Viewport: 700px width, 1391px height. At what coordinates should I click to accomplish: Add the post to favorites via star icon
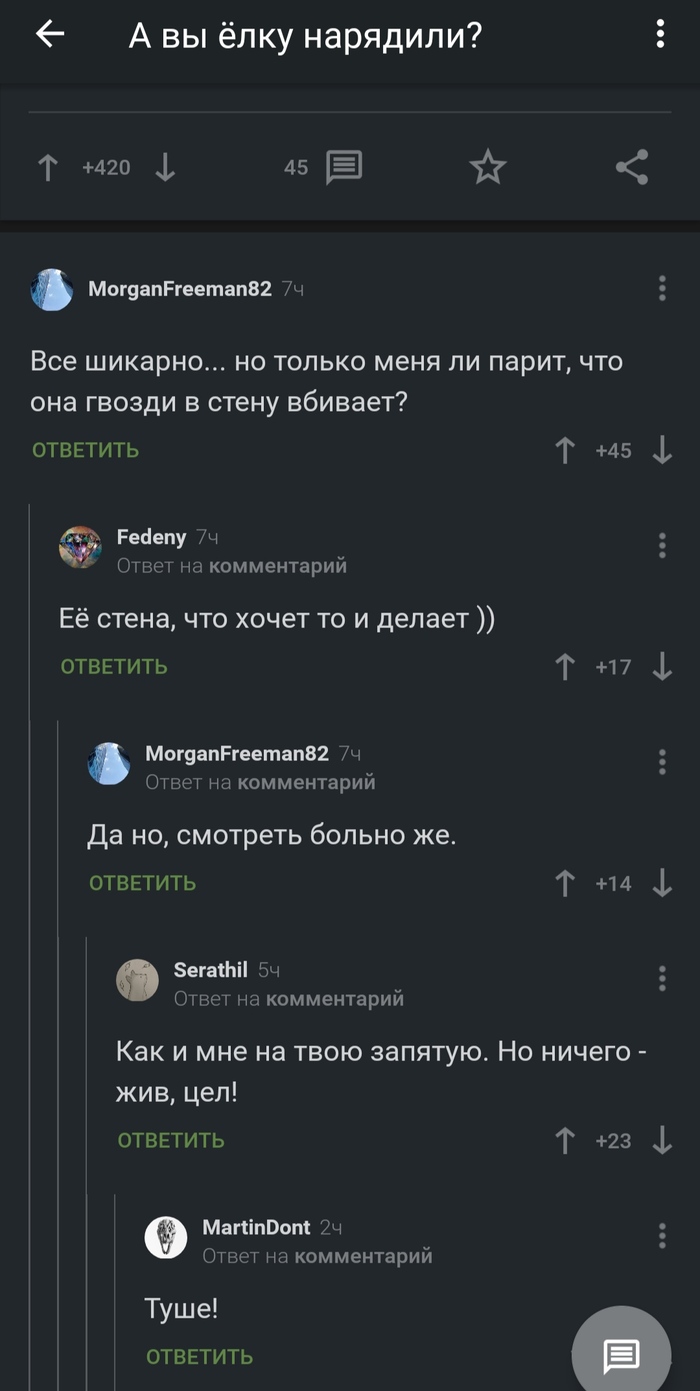[x=487, y=168]
